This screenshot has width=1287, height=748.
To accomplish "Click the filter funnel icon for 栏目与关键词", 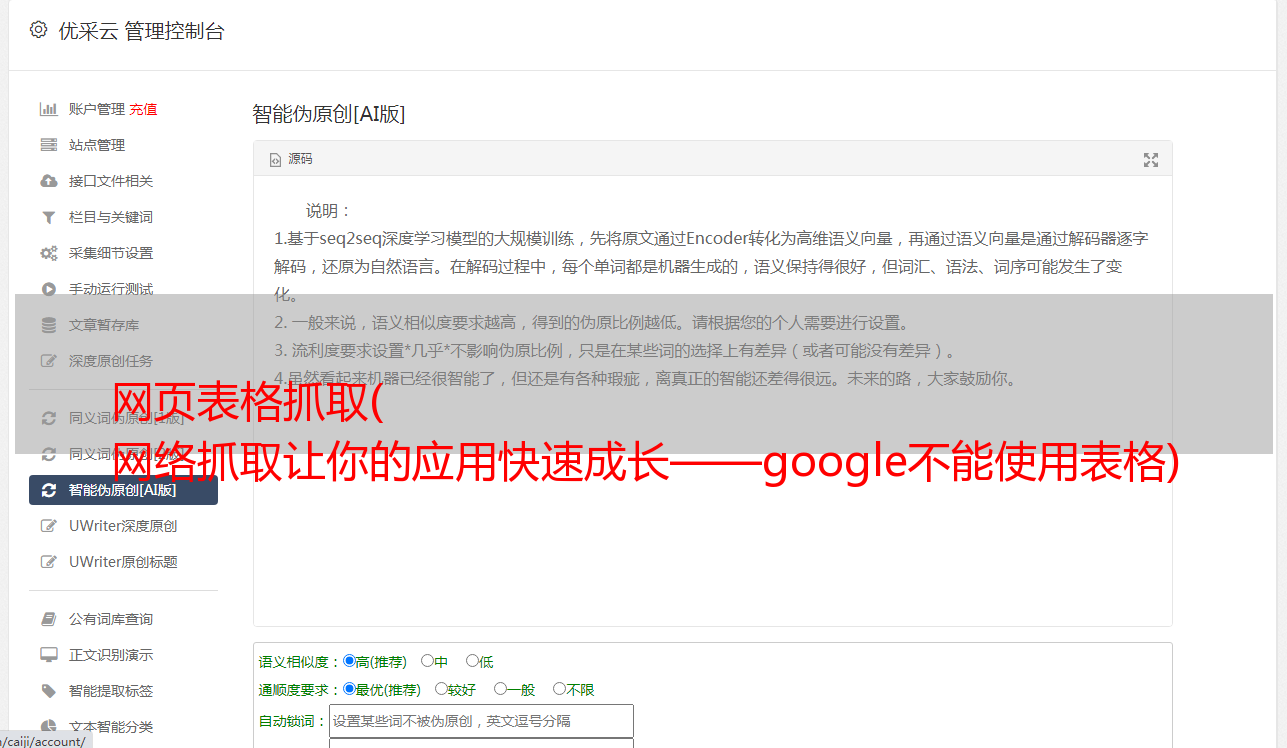I will click(x=48, y=217).
